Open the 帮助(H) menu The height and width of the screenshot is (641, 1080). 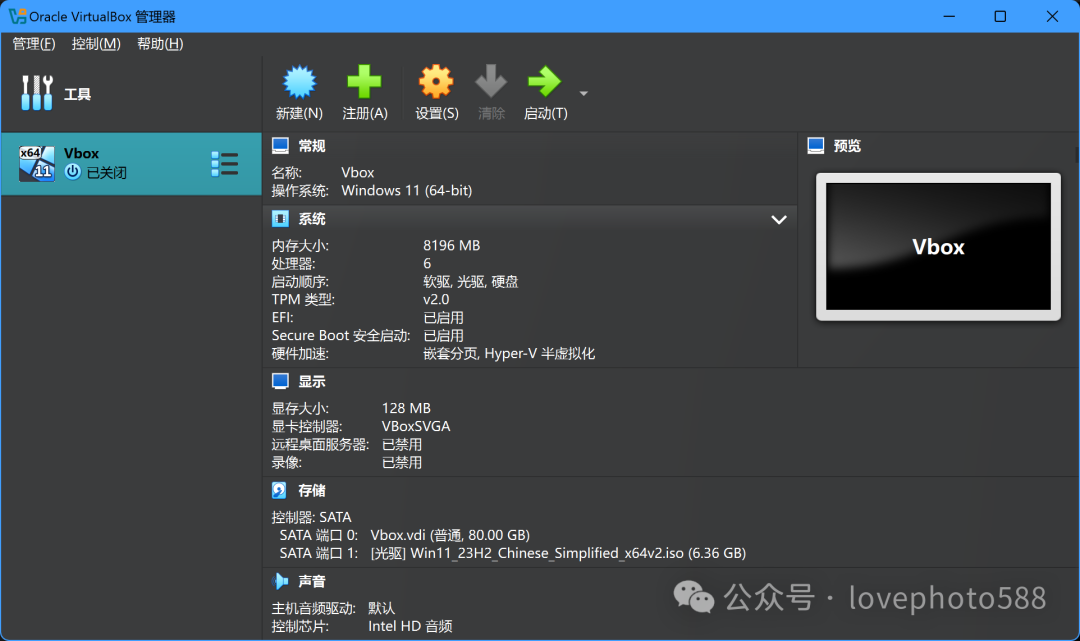[x=160, y=44]
